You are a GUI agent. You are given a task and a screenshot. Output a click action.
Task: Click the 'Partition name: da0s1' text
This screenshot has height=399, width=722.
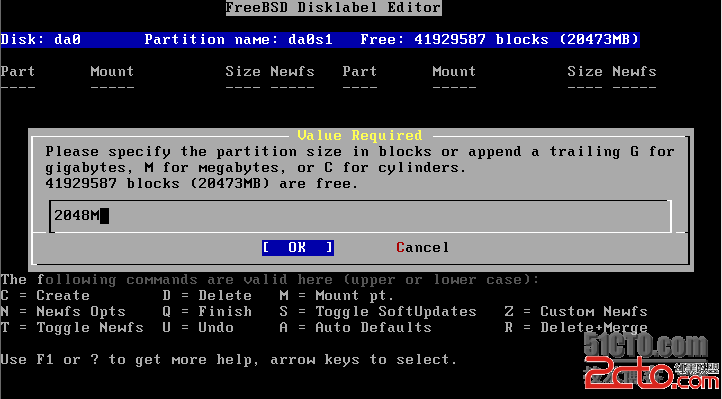point(239,40)
